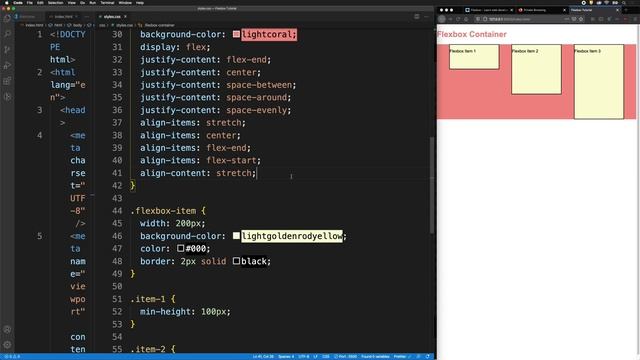Viewport: 640px width, 360px height.
Task: Click the macOS Spotlight search icon
Action: 624,2
